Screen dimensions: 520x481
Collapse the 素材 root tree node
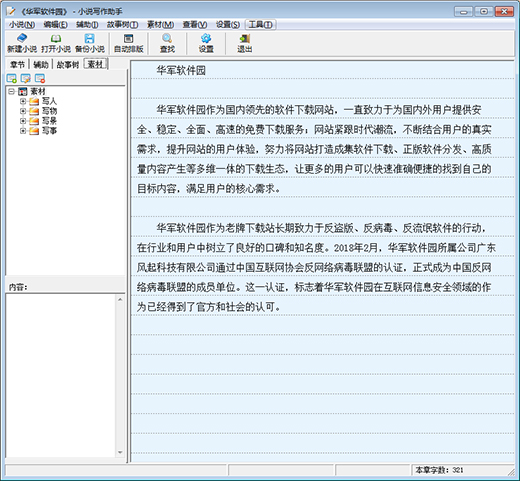(x=12, y=91)
